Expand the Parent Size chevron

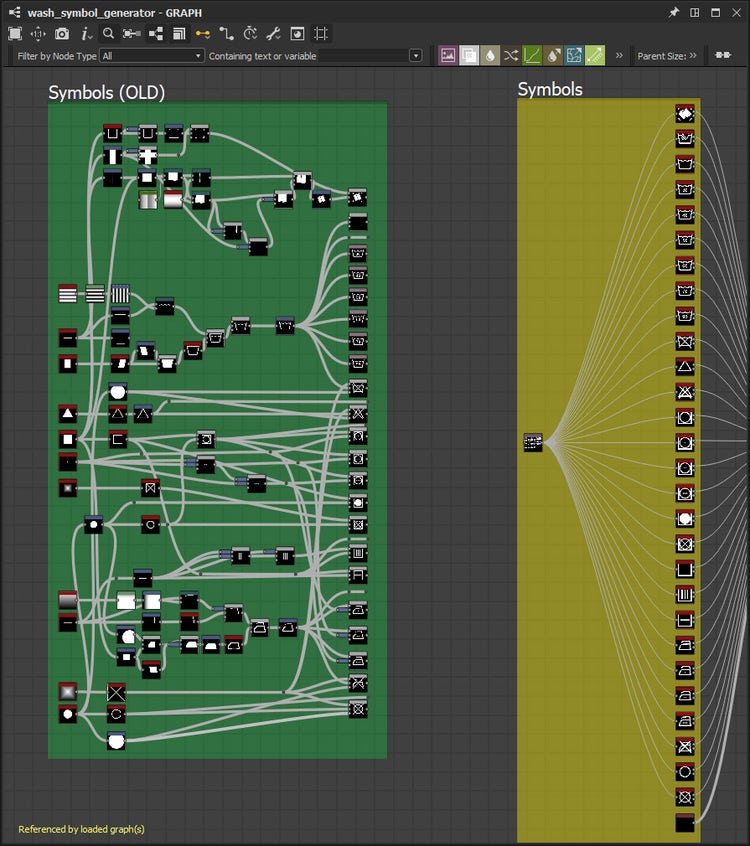pyautogui.click(x=693, y=56)
